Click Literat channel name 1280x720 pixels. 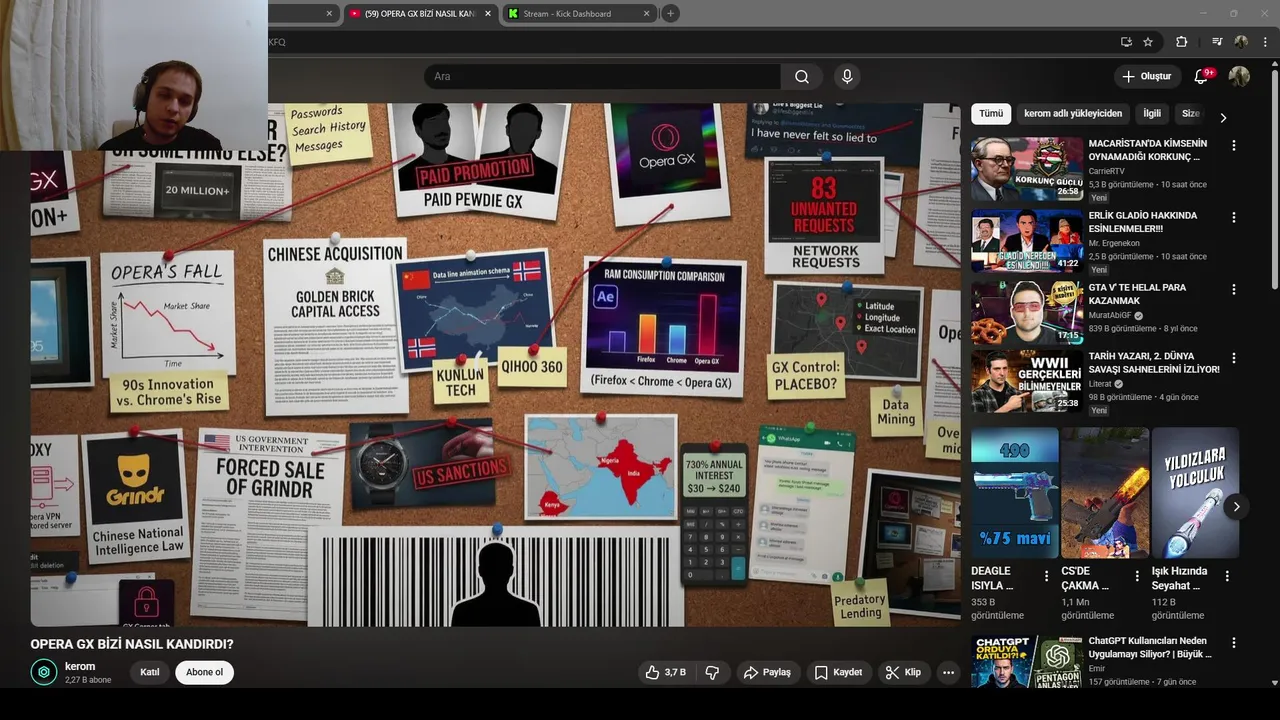[x=1100, y=384]
